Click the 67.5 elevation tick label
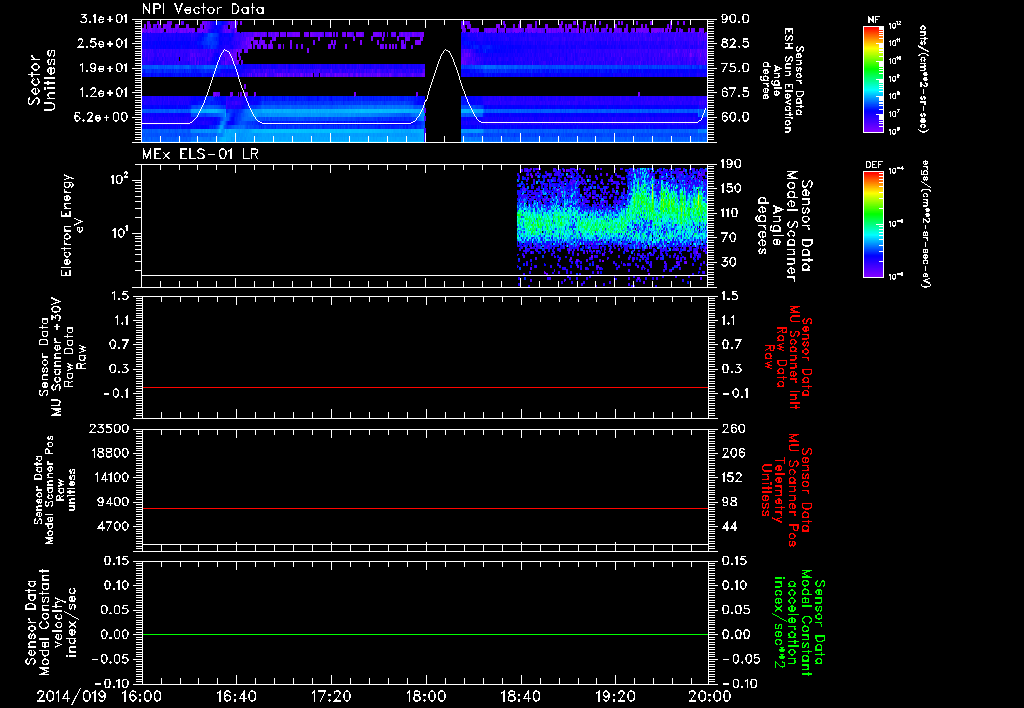The width and height of the screenshot is (1024, 708). tap(735, 93)
